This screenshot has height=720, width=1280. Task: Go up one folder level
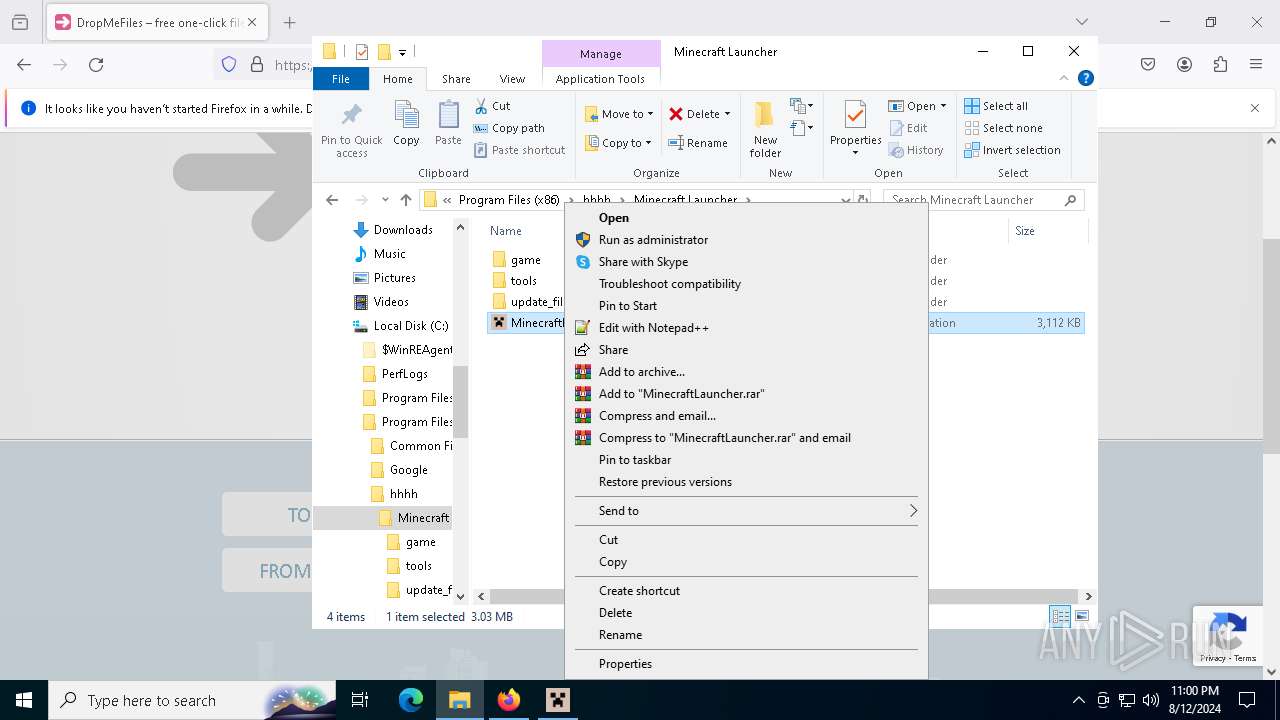click(405, 200)
